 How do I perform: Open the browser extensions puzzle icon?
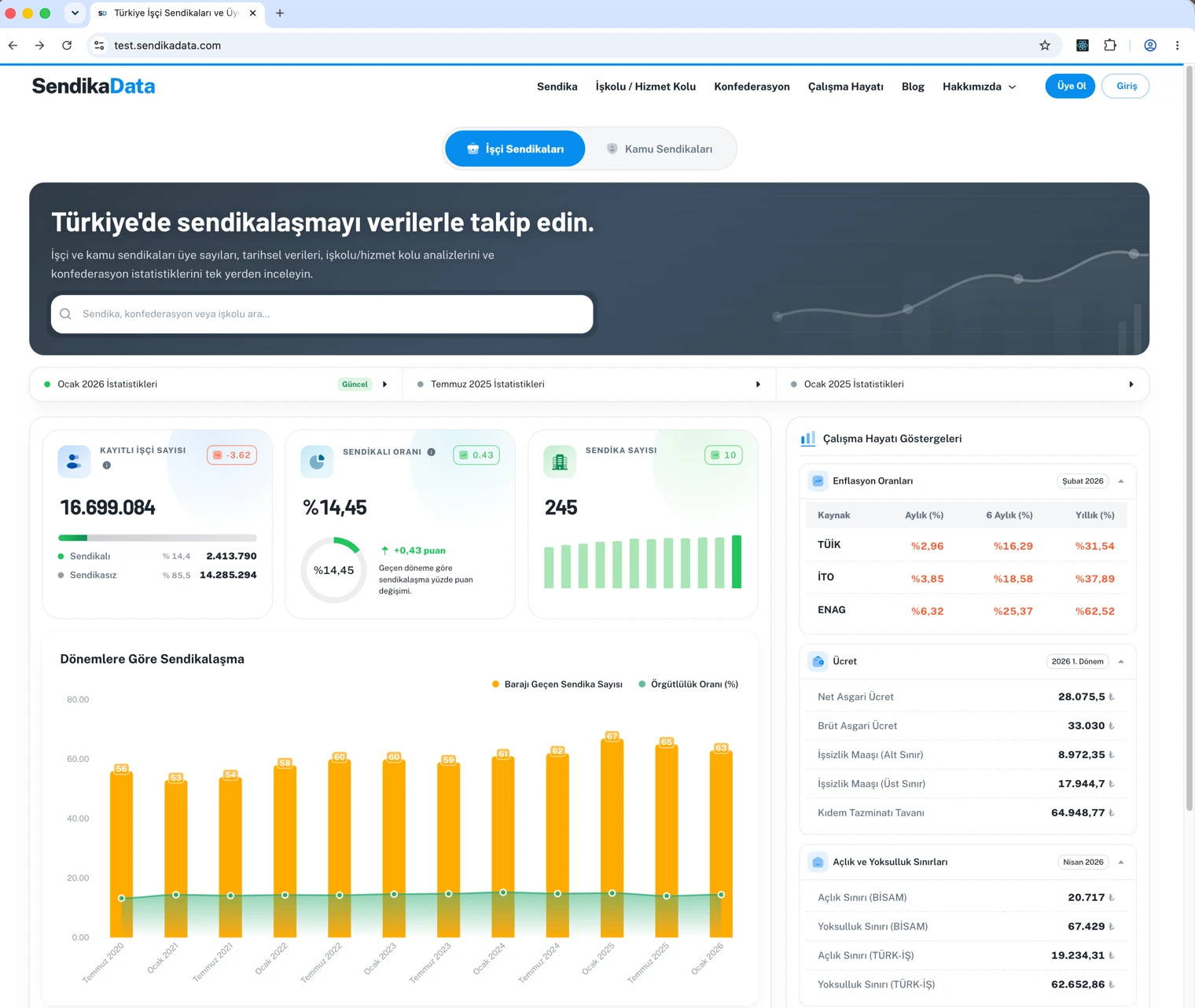(x=1110, y=46)
